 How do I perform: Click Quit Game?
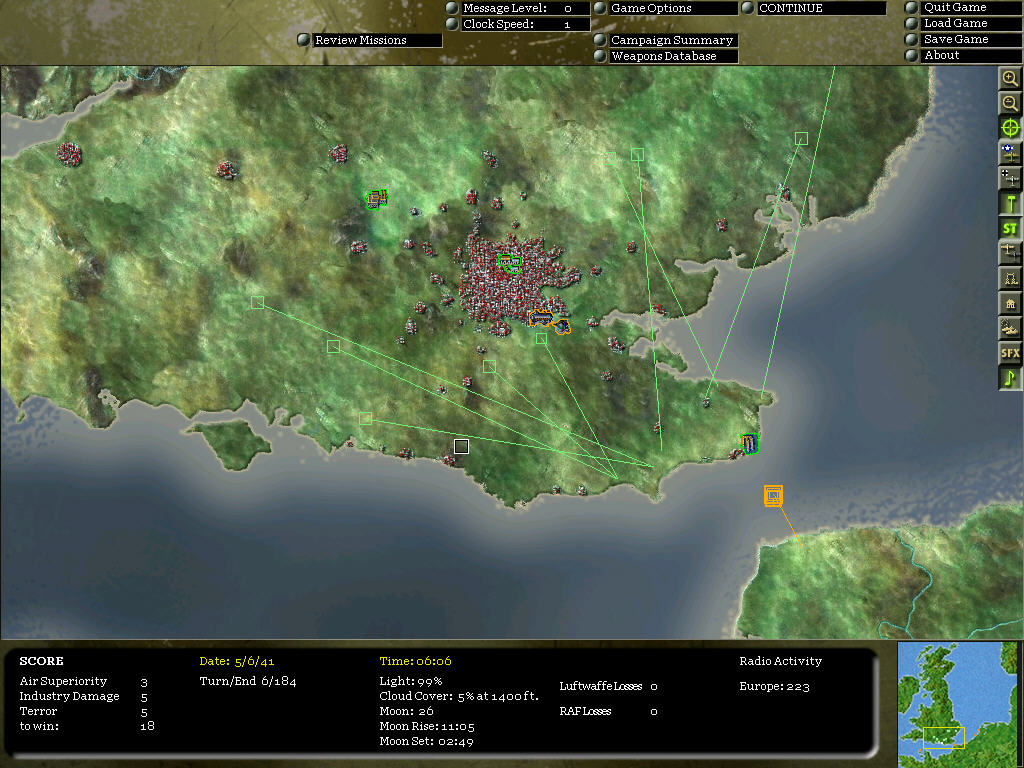tap(972, 7)
